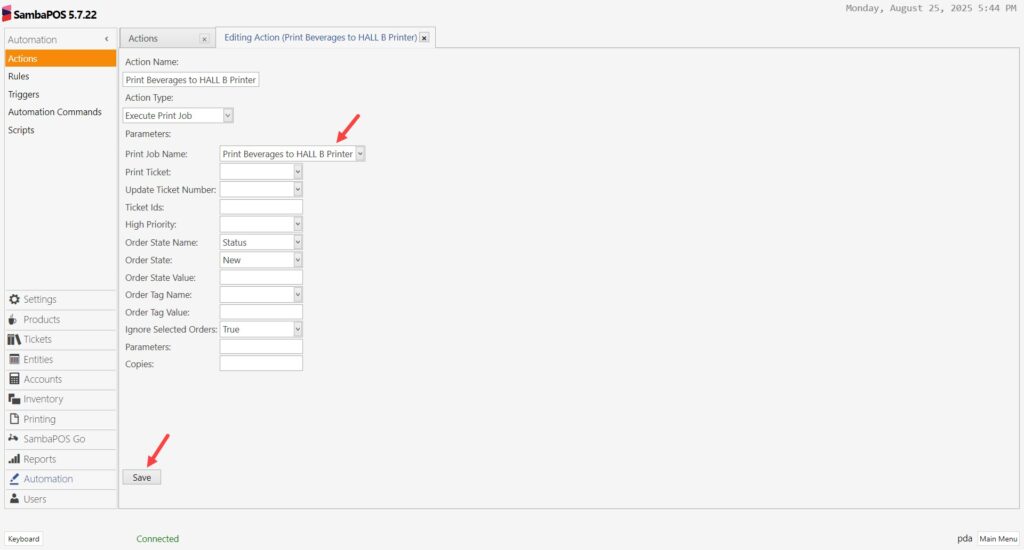Open the on-screen Keyboard

click(24, 539)
